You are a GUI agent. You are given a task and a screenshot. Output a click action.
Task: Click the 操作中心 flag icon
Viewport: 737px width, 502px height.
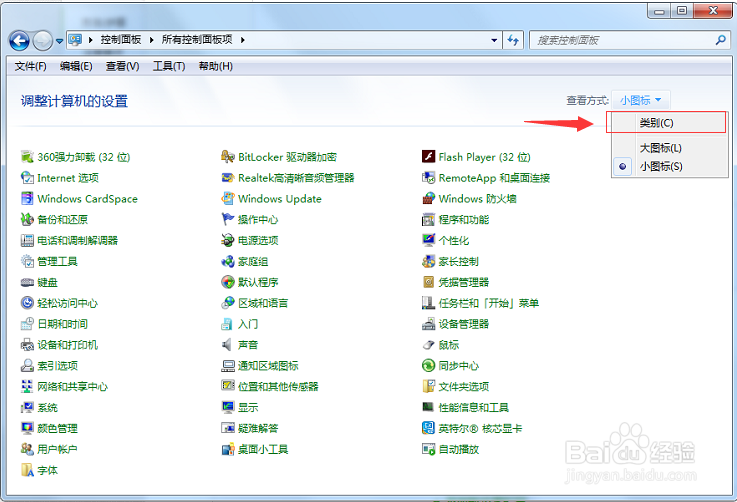(x=228, y=219)
